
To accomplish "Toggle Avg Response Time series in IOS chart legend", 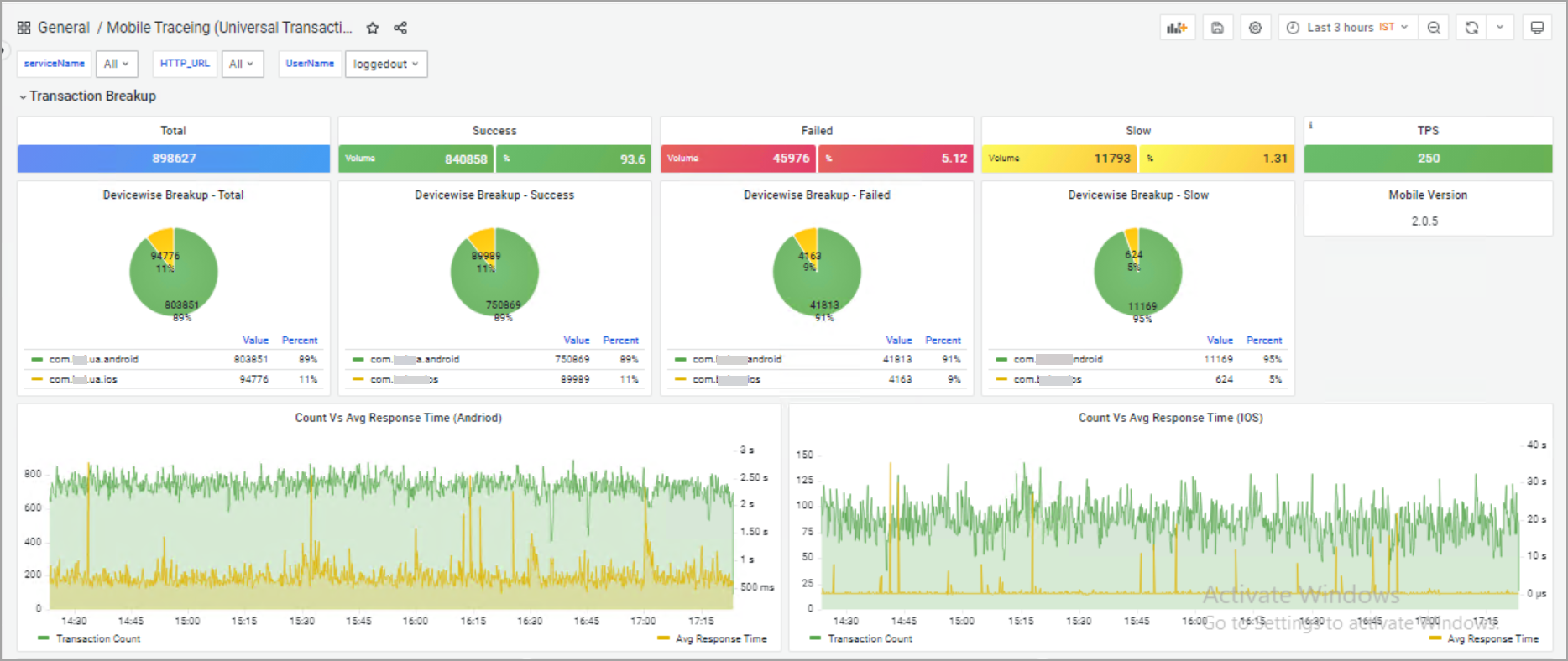I will tap(1492, 639).
